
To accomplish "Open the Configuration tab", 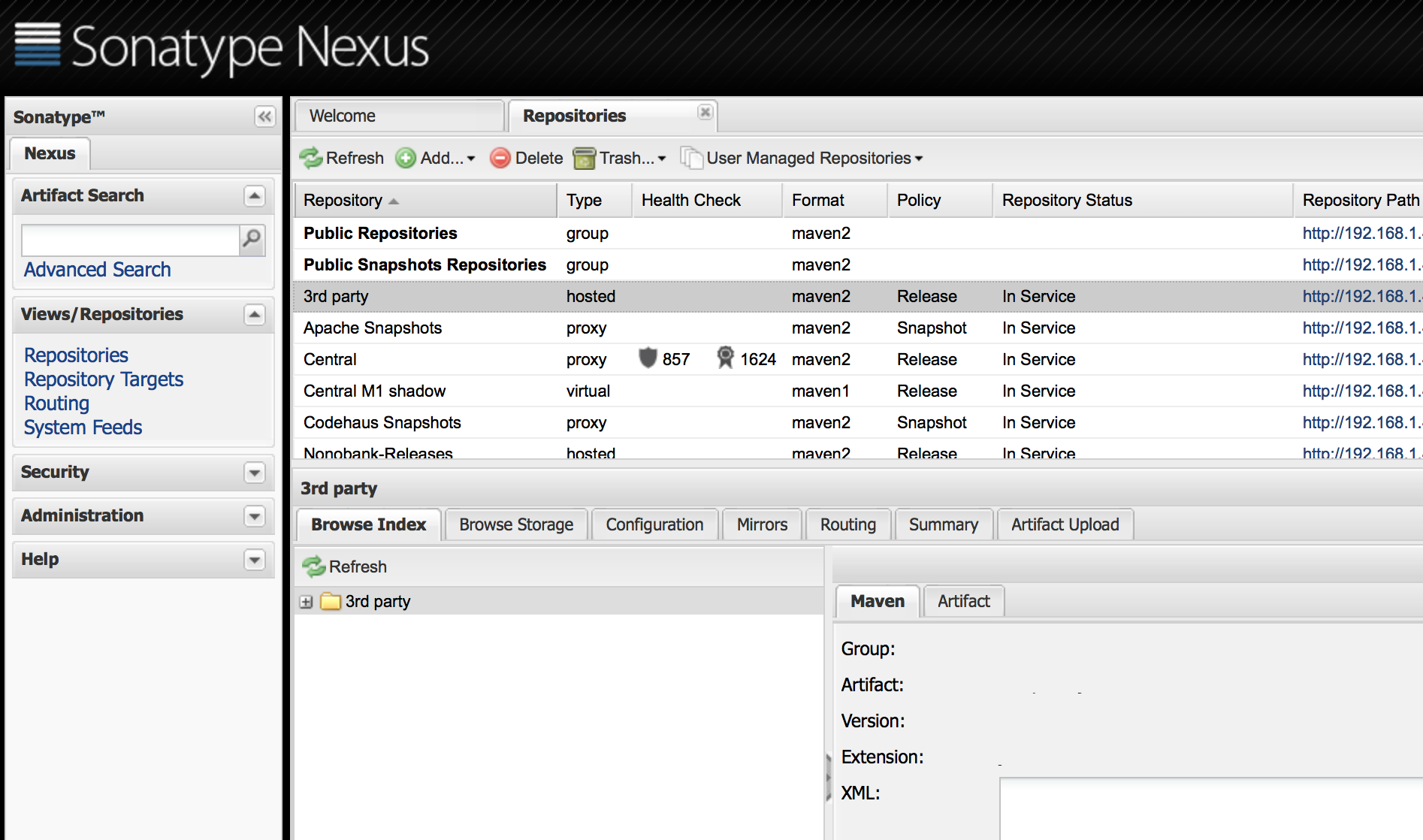I will 654,524.
